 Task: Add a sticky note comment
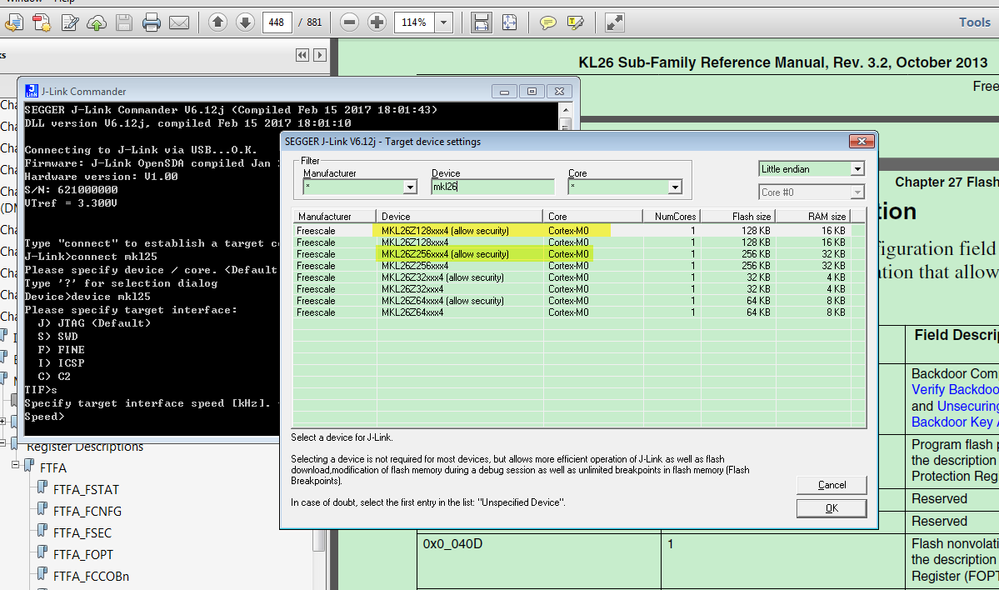point(548,22)
